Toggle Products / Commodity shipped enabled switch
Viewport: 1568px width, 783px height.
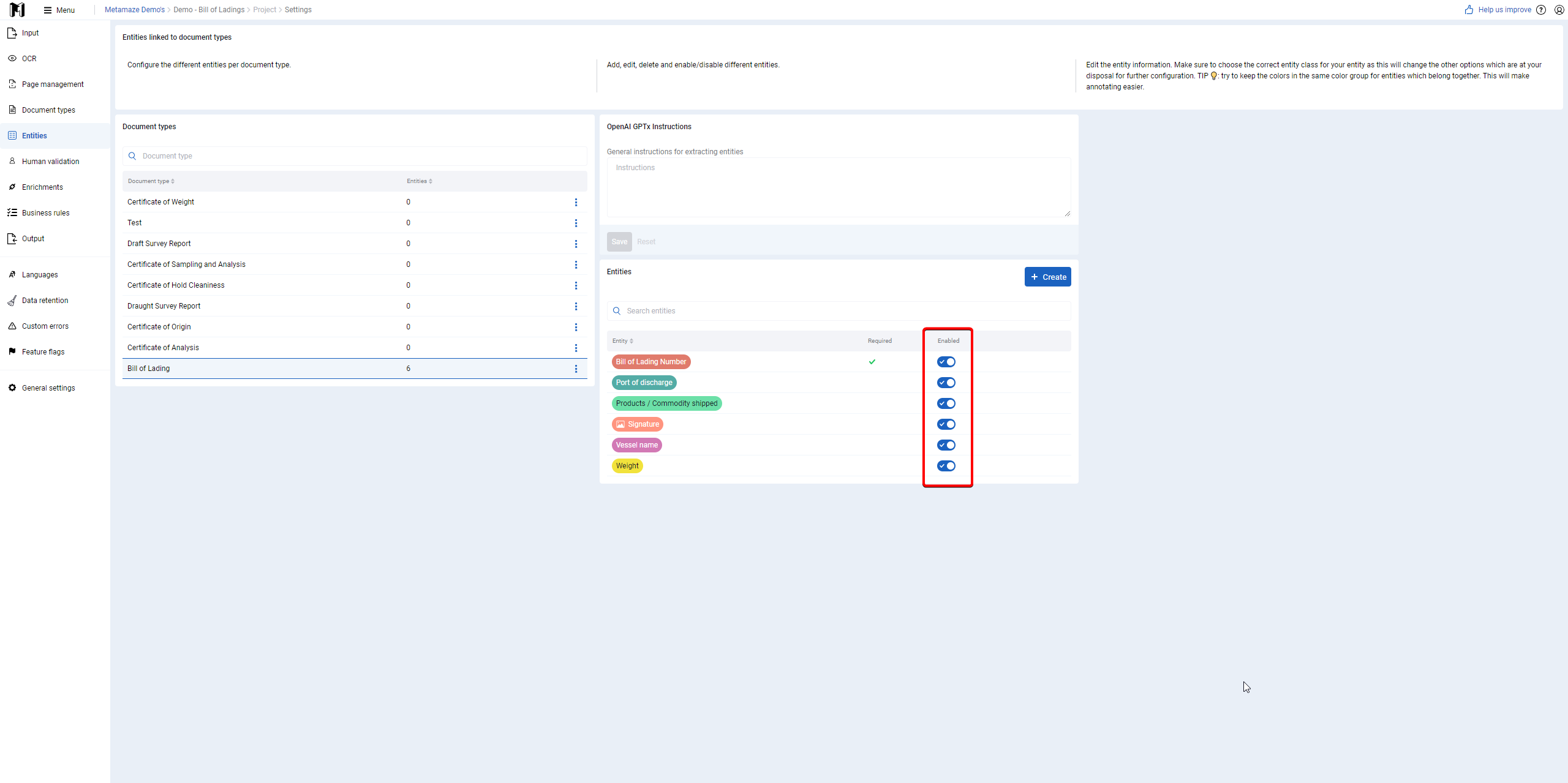[946, 403]
